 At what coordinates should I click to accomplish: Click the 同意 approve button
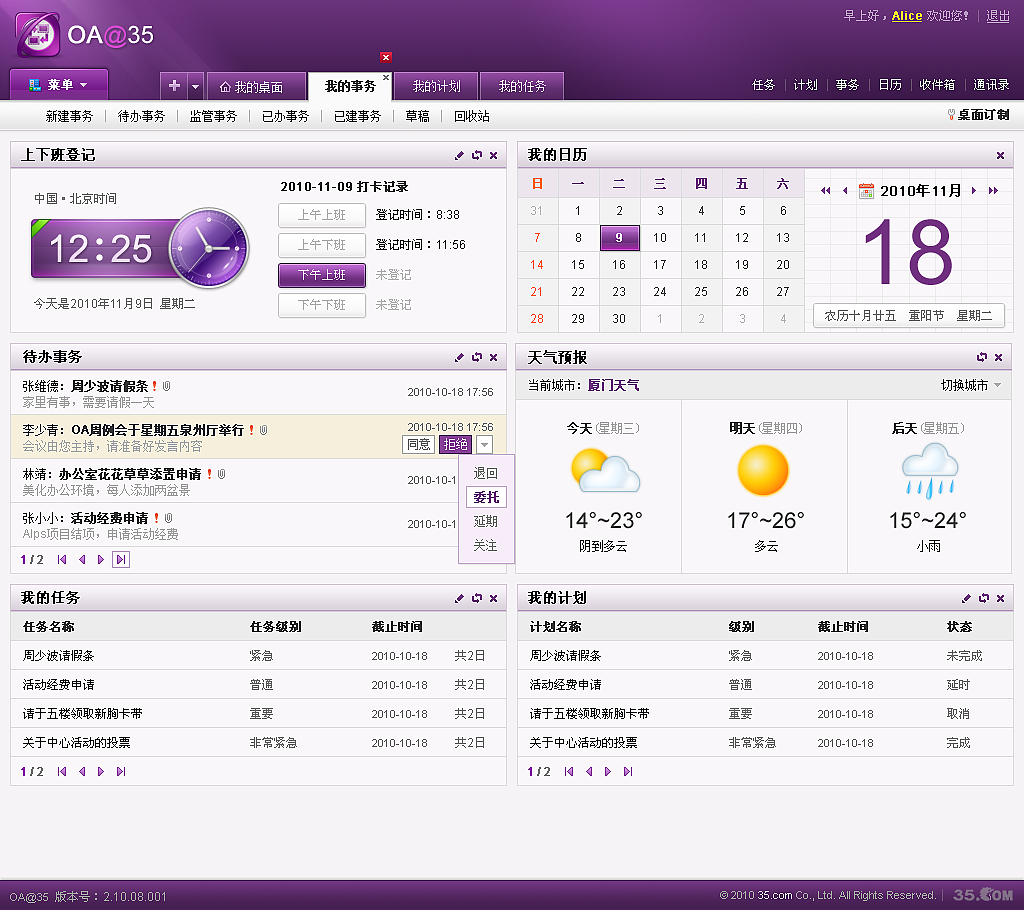419,444
